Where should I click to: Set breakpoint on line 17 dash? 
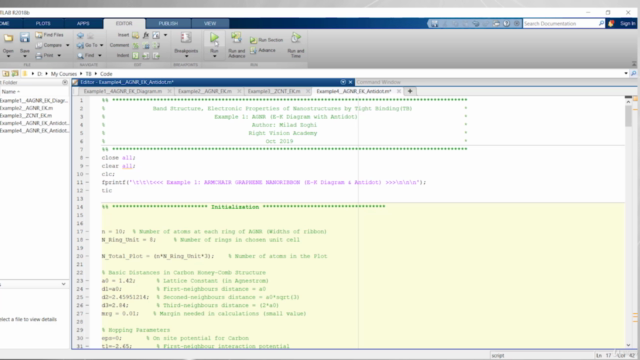coord(87,232)
